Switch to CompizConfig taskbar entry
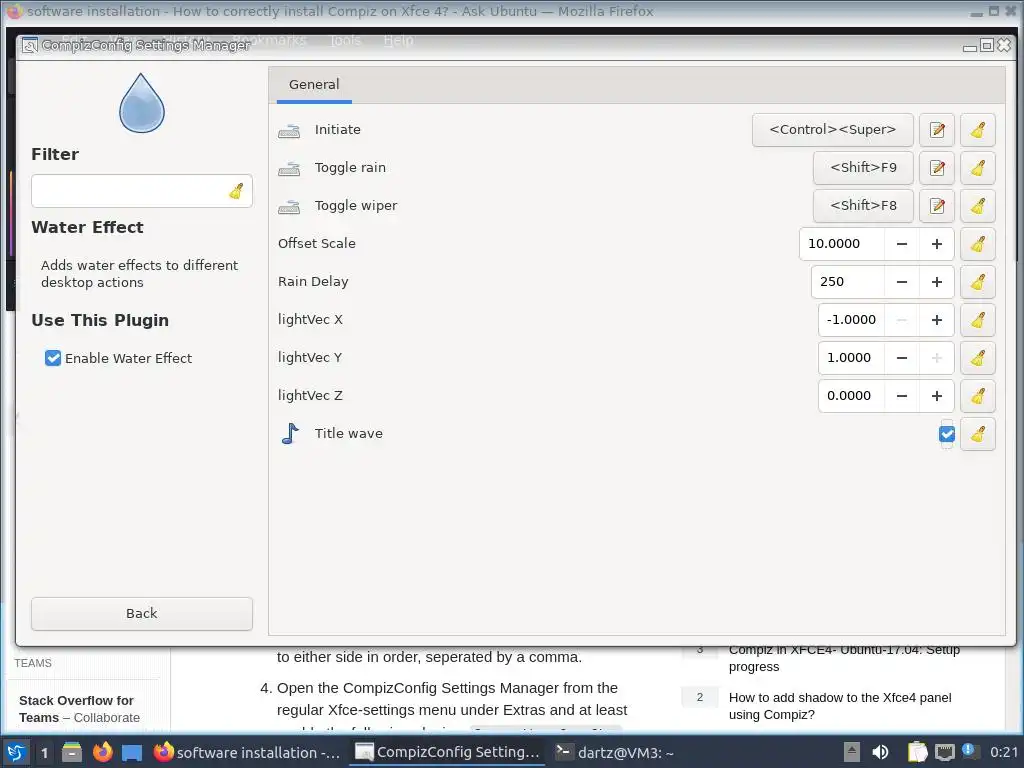 [448, 752]
